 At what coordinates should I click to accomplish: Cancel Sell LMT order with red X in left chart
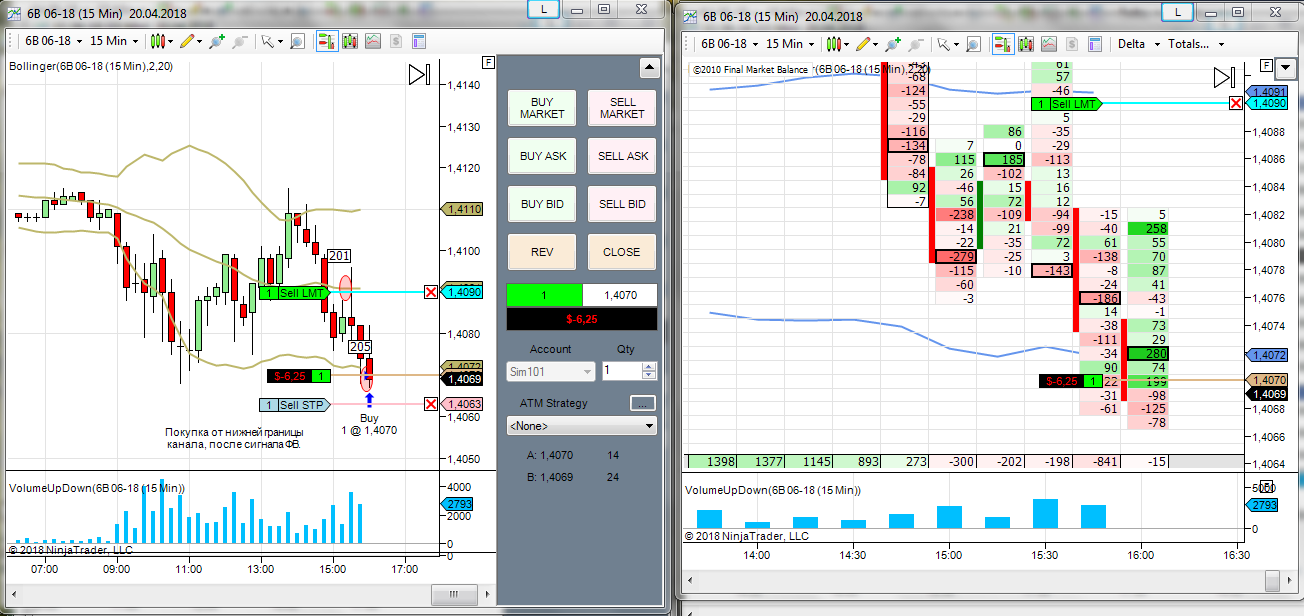(x=430, y=292)
